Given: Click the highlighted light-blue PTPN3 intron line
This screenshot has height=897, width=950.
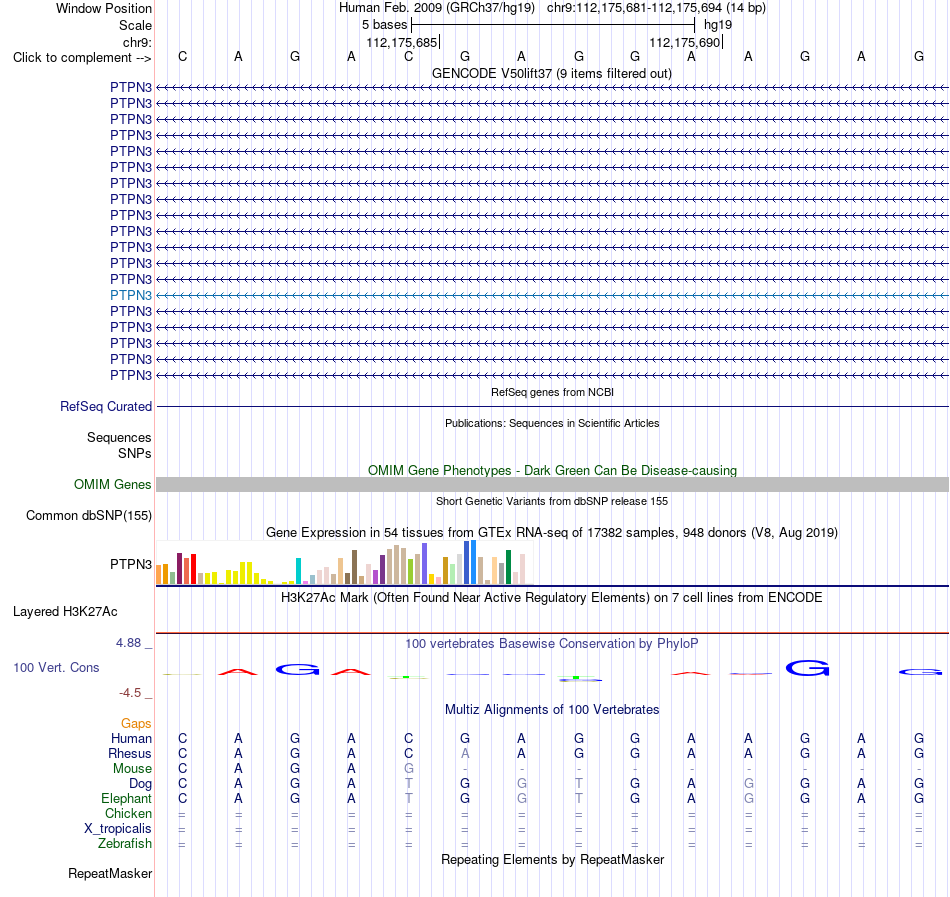Looking at the screenshot, I should [552, 296].
